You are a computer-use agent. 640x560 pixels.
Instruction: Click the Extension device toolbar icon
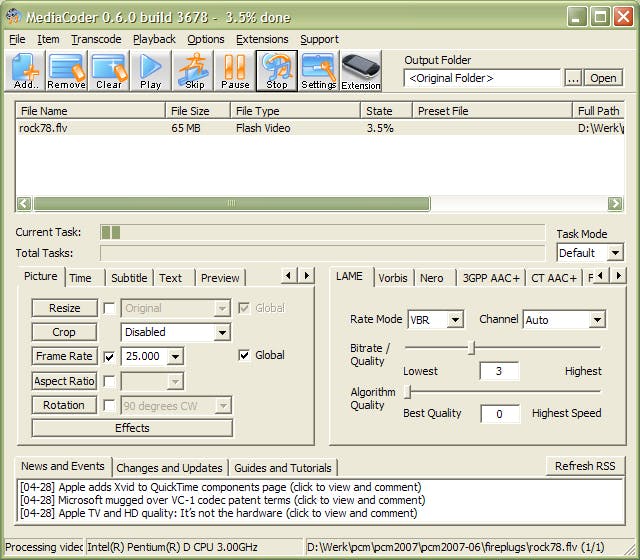[x=361, y=71]
